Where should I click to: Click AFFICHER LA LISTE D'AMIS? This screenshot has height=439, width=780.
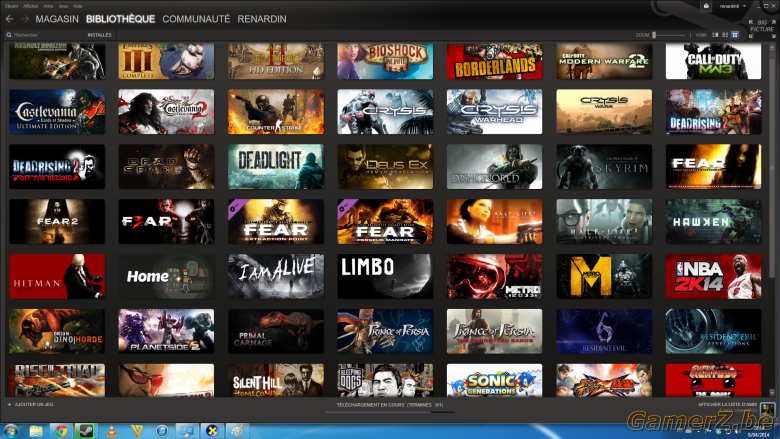click(x=727, y=405)
